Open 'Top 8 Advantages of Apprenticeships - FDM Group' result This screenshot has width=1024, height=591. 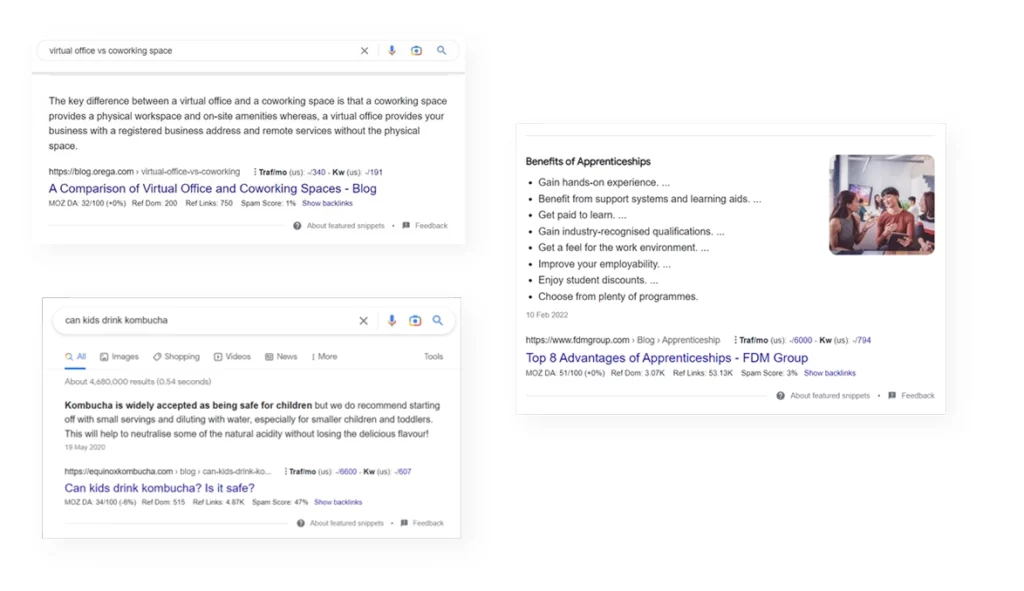pyautogui.click(x=666, y=358)
